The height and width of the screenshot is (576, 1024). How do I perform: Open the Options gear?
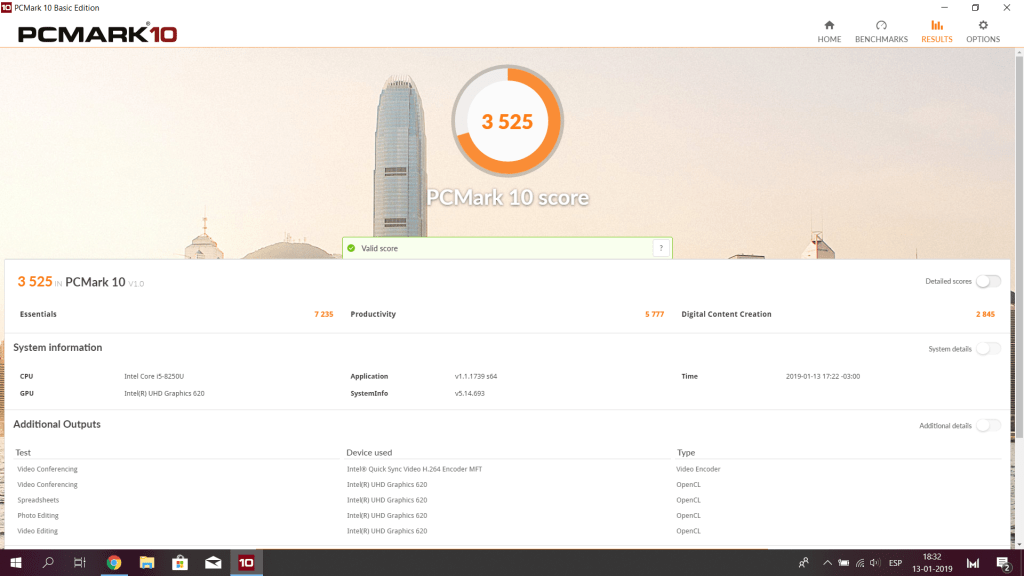[982, 31]
